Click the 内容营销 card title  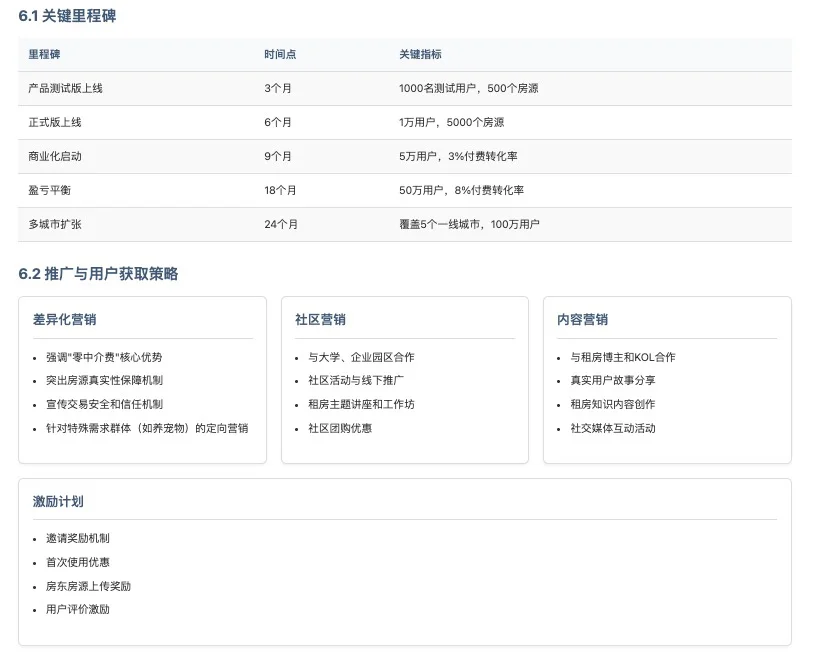point(582,319)
